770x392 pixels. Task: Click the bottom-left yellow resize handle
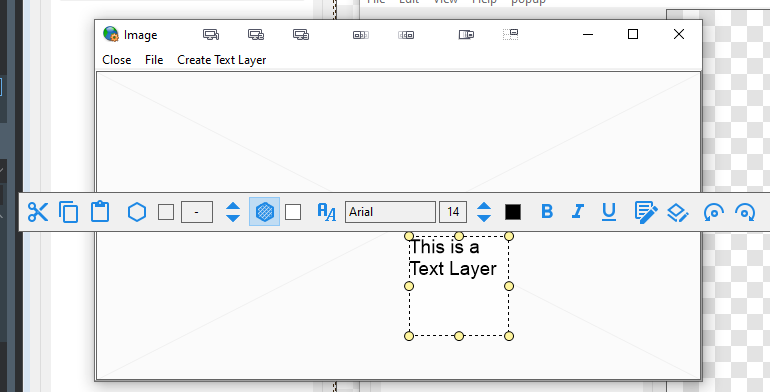pyautogui.click(x=409, y=336)
